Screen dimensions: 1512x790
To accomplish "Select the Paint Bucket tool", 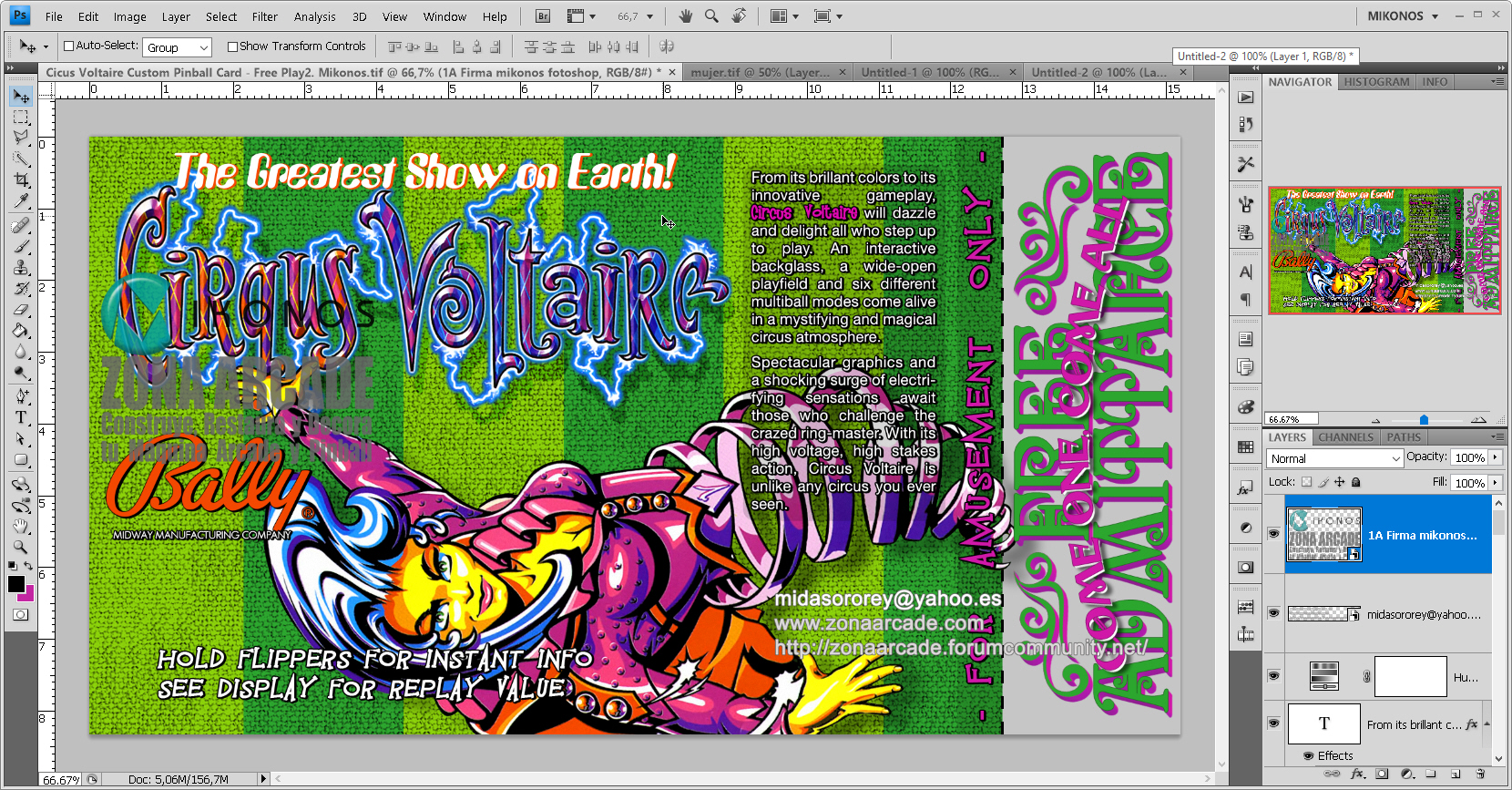I will tap(21, 331).
